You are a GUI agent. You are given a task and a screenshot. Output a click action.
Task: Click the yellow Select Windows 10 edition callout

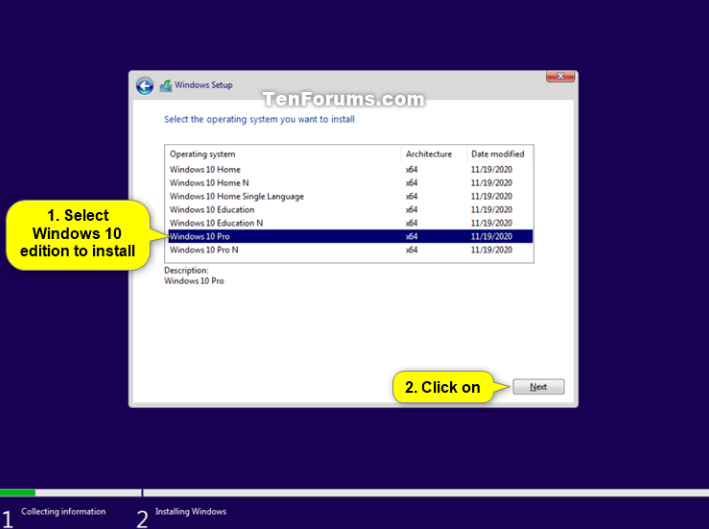click(77, 233)
